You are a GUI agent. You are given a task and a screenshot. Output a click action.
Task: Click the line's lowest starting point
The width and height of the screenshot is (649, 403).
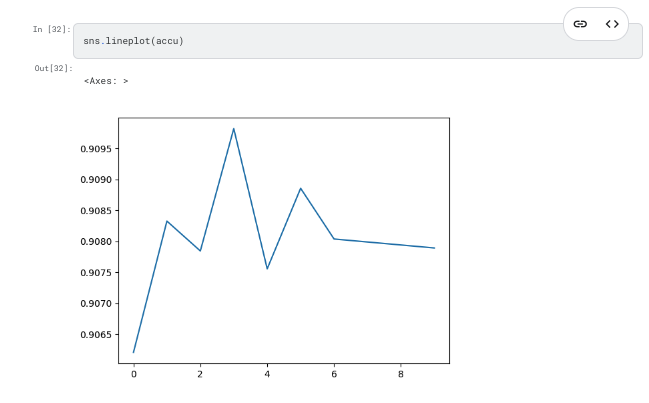click(134, 352)
